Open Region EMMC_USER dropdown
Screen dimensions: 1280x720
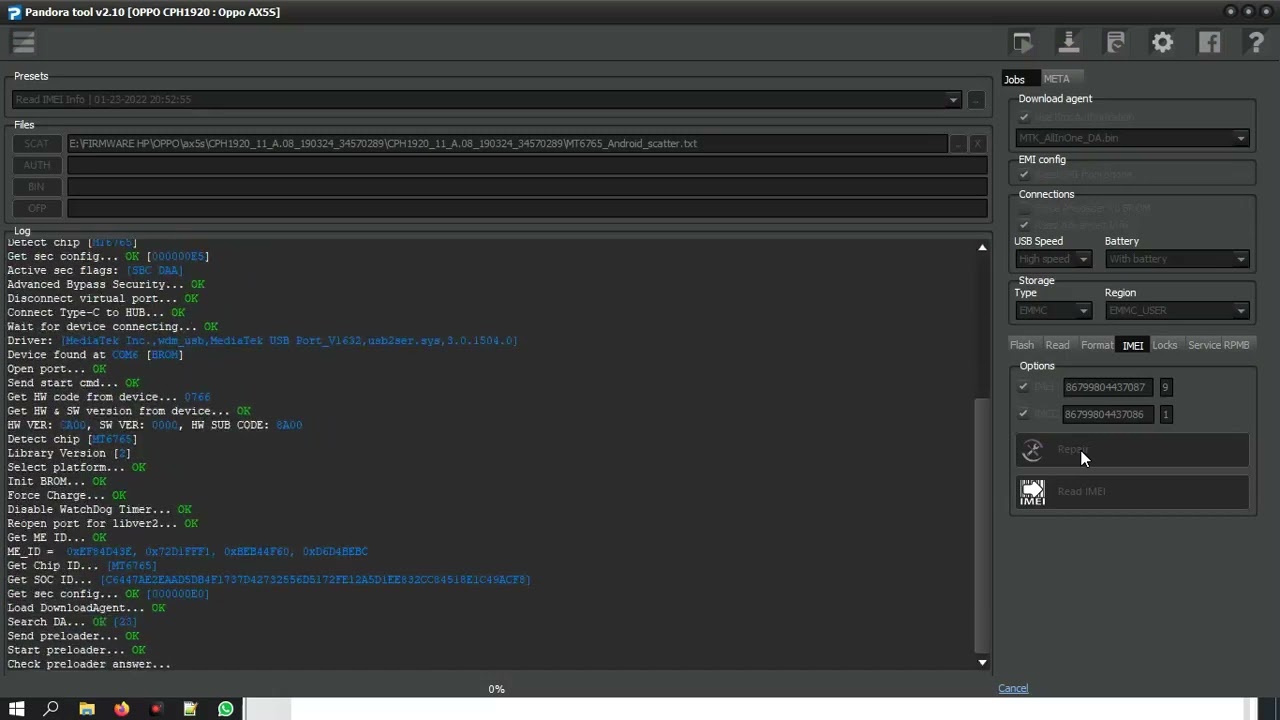[x=1177, y=311]
